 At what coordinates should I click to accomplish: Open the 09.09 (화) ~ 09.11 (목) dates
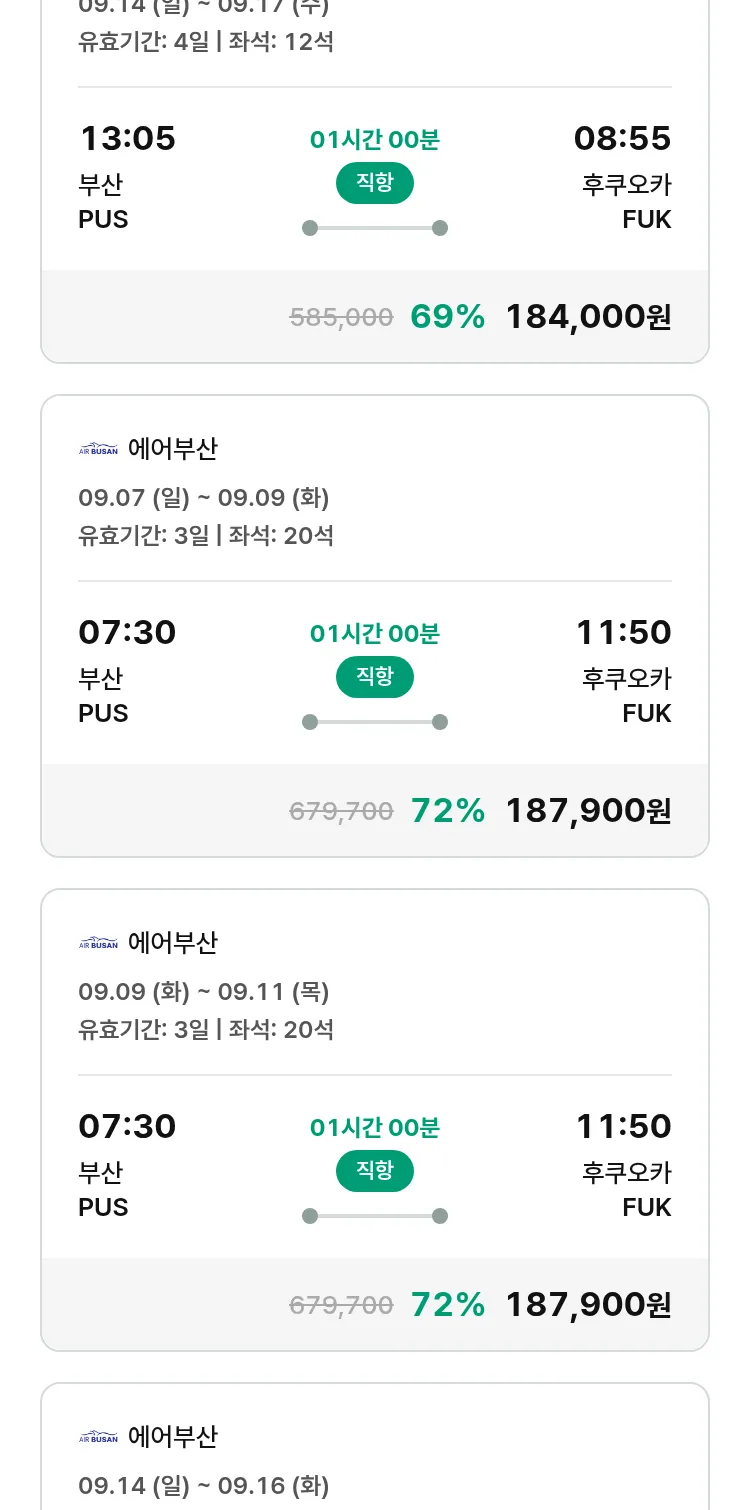pos(204,992)
